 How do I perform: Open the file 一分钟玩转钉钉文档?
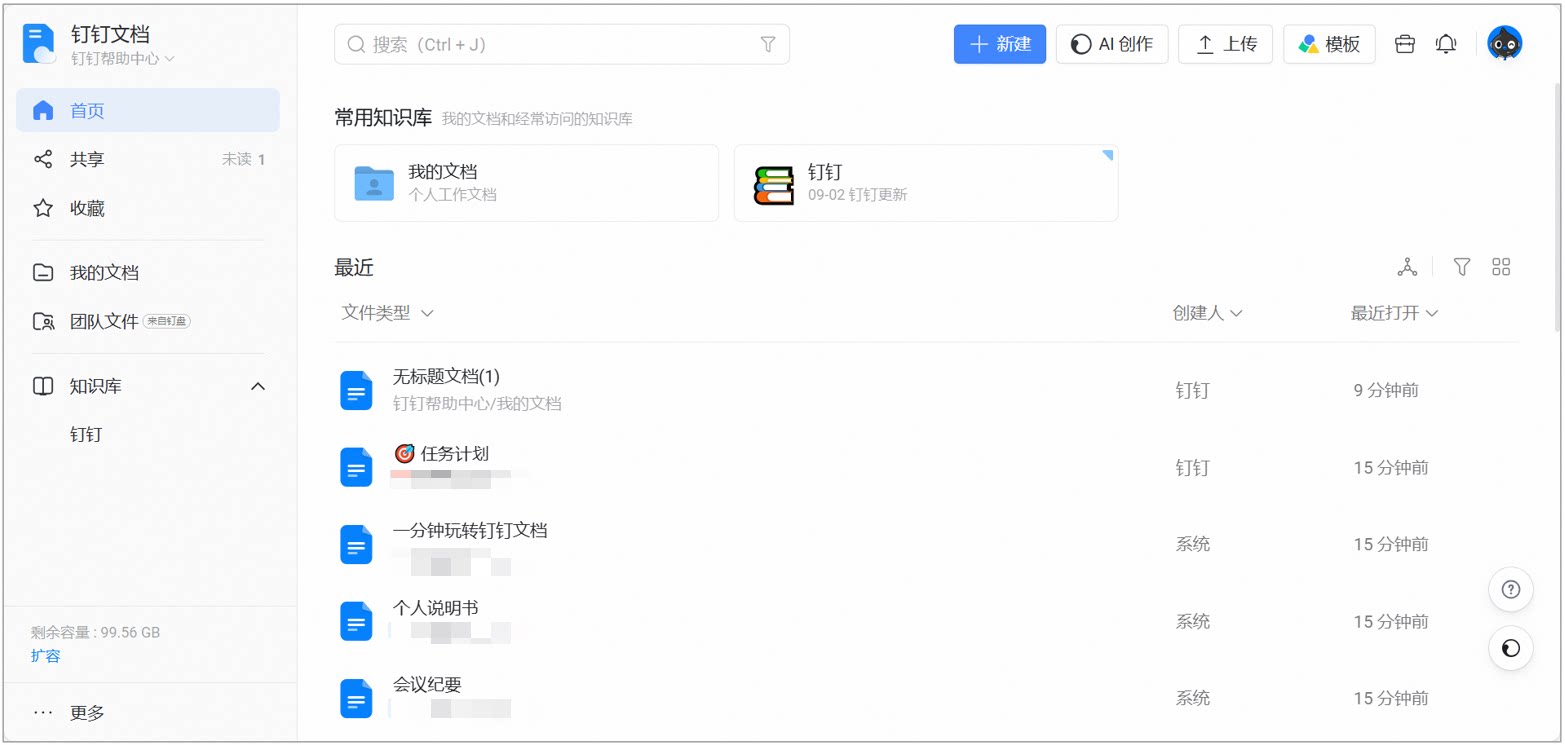470,531
